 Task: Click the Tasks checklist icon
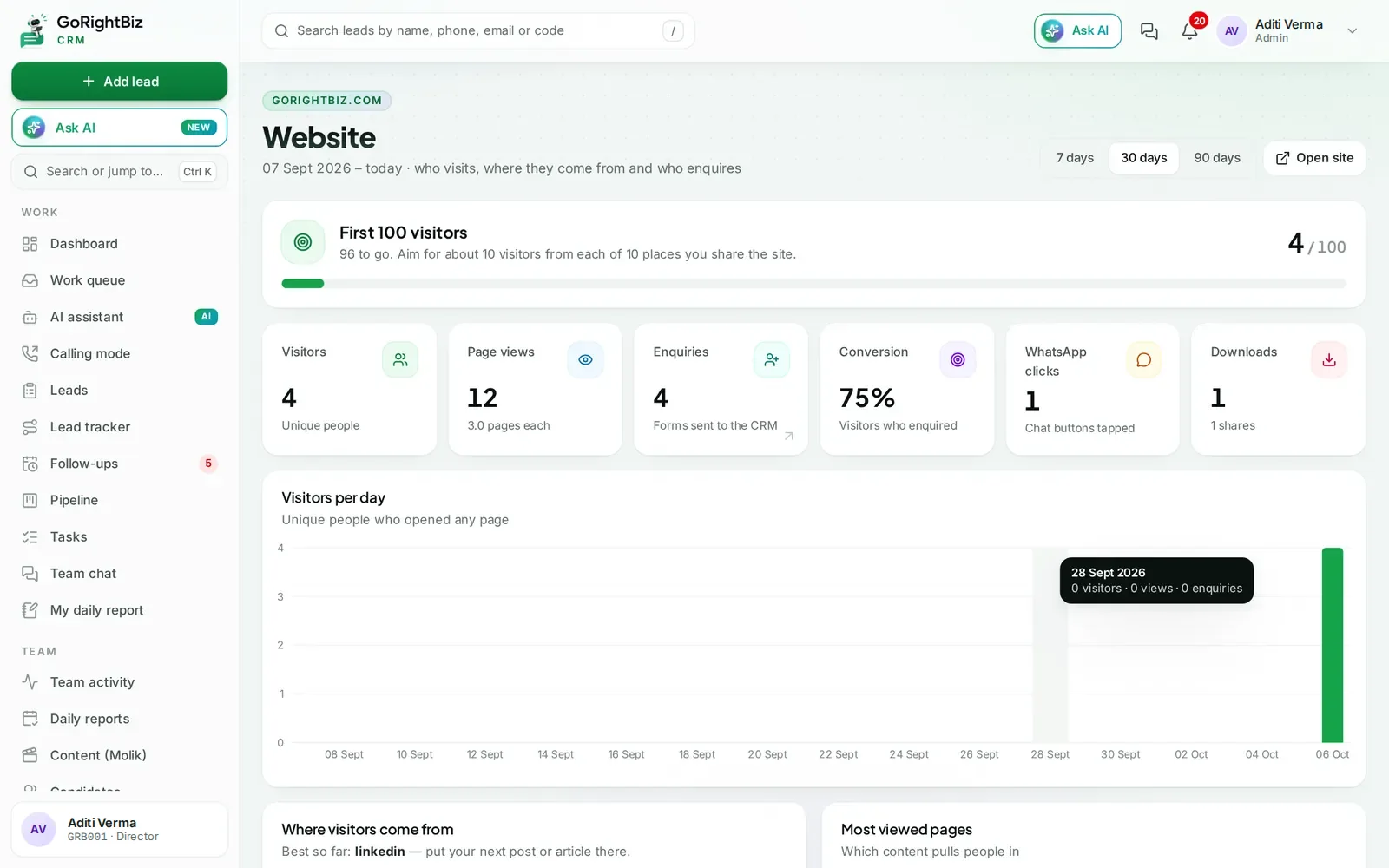[30, 536]
